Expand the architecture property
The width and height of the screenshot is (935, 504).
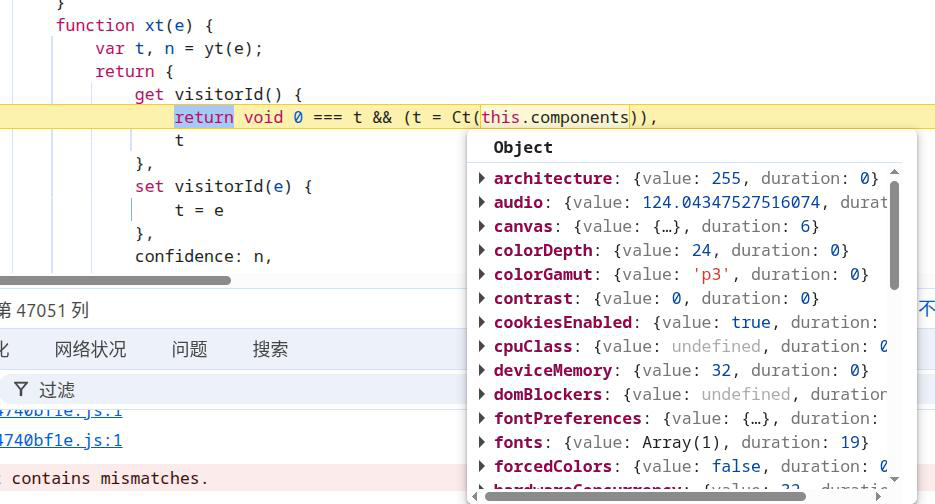(482, 178)
